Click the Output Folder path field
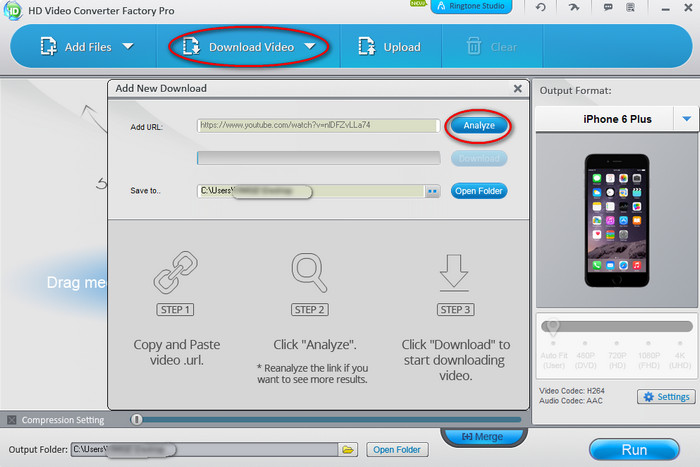 (x=204, y=450)
